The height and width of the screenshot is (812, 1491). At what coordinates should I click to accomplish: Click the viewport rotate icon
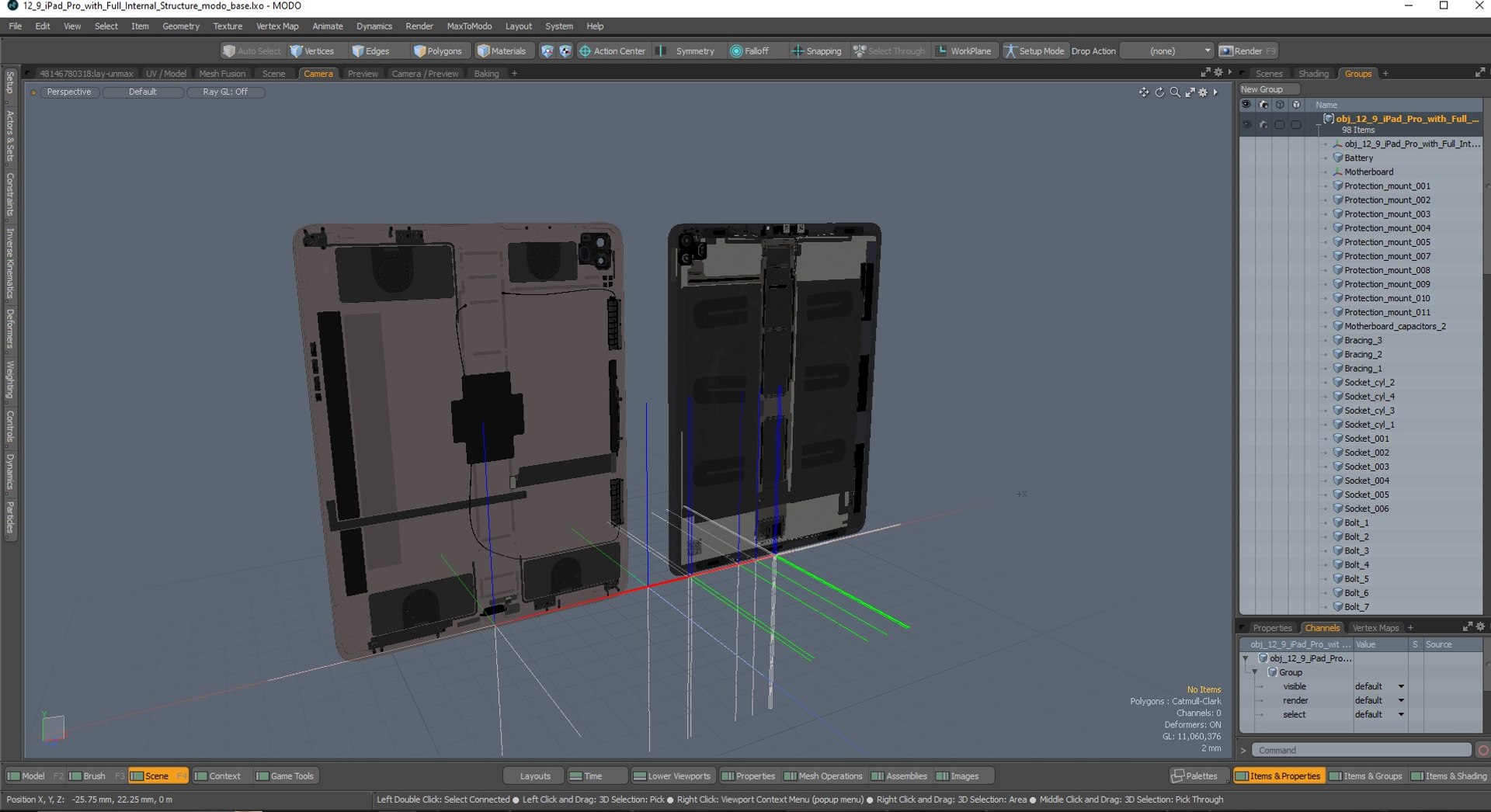[1159, 92]
